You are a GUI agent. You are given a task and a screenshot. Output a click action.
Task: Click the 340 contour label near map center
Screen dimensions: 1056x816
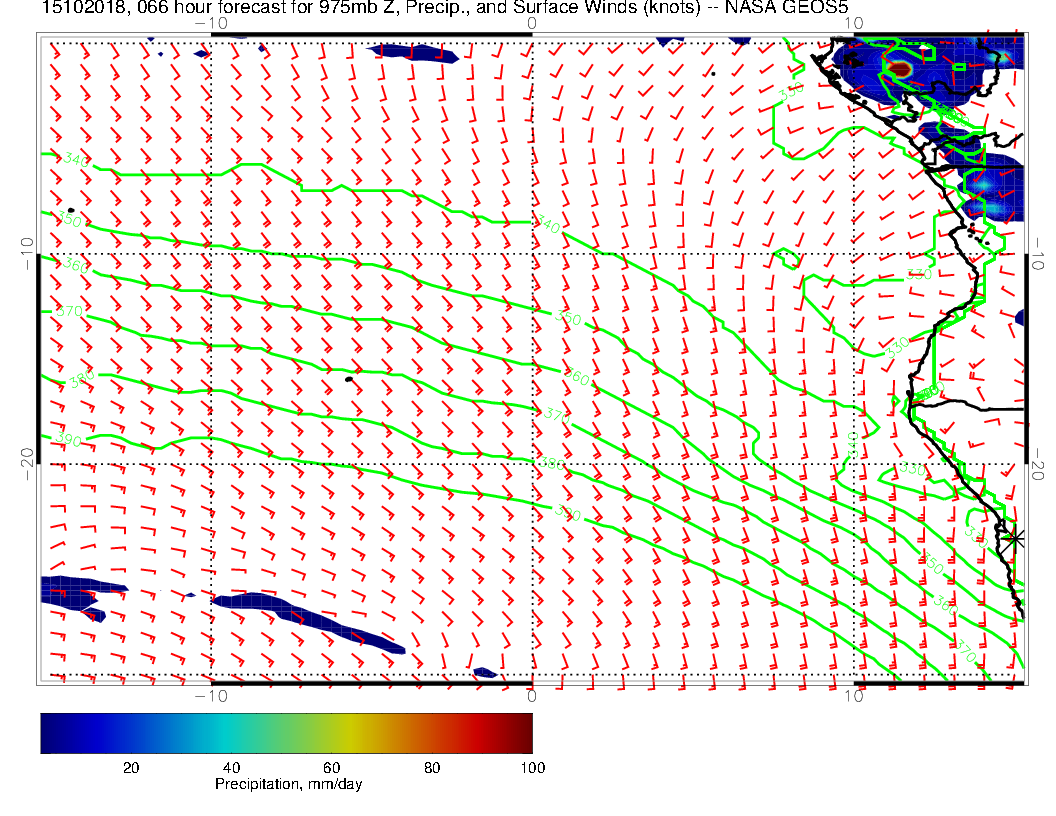(548, 226)
